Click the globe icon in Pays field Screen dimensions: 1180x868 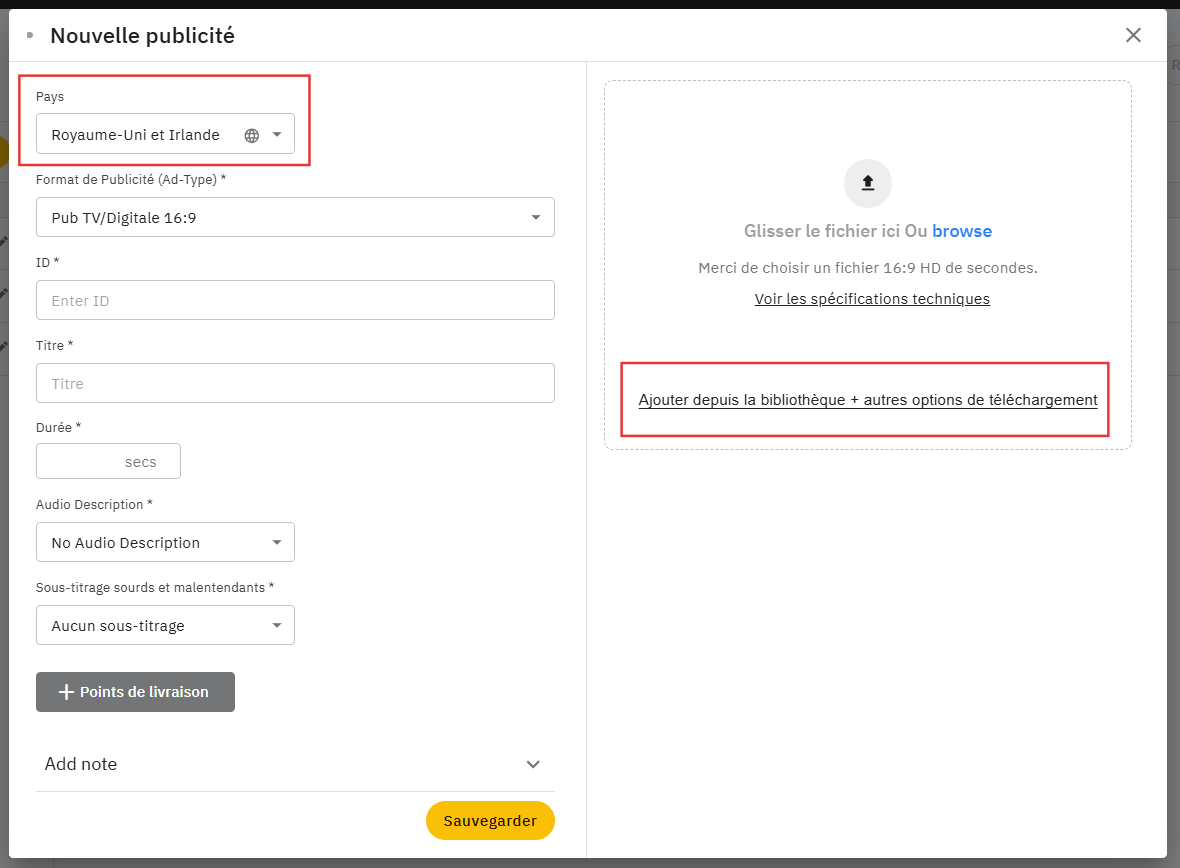252,135
